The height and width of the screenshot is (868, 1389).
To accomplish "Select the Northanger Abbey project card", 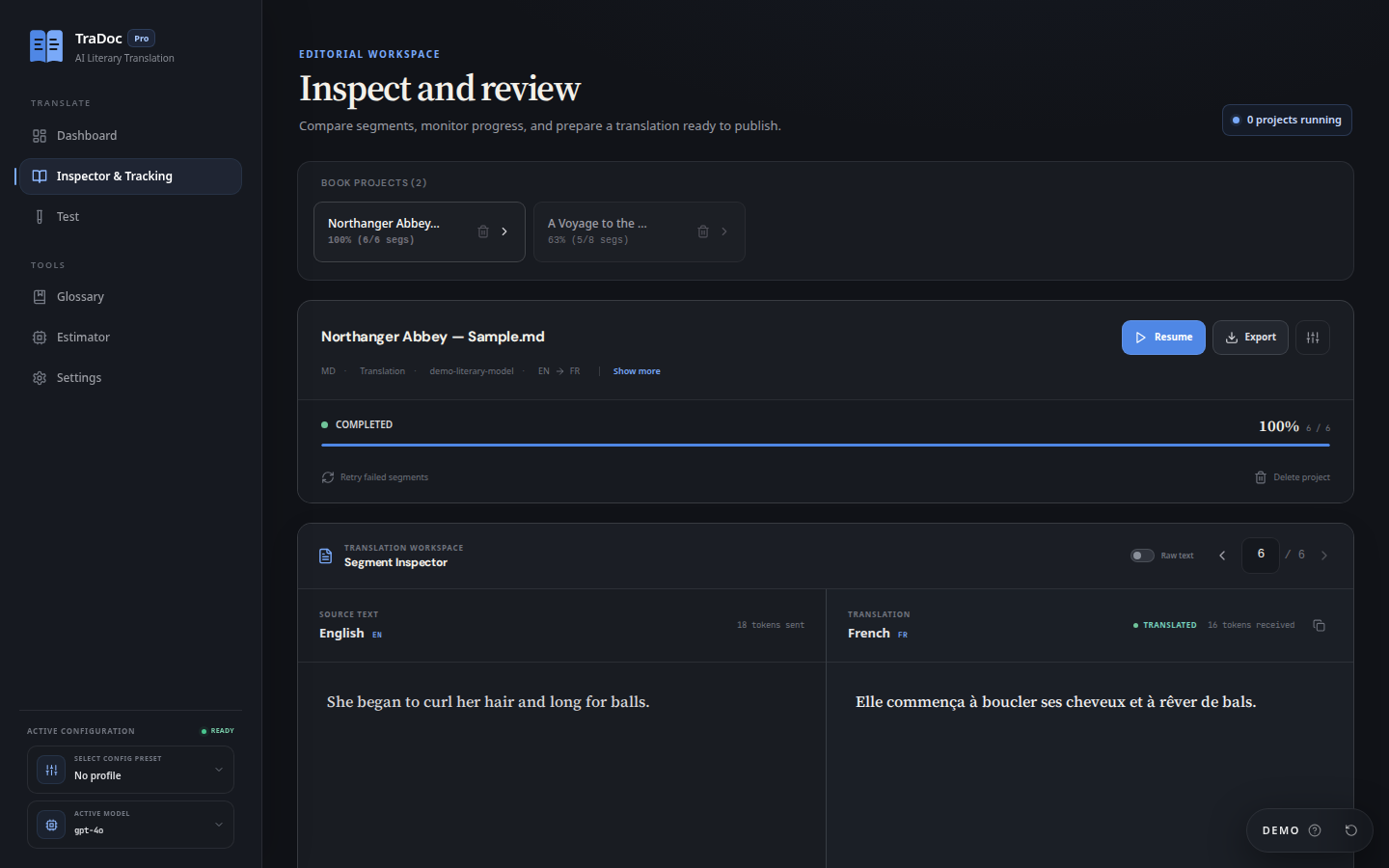I will (420, 231).
